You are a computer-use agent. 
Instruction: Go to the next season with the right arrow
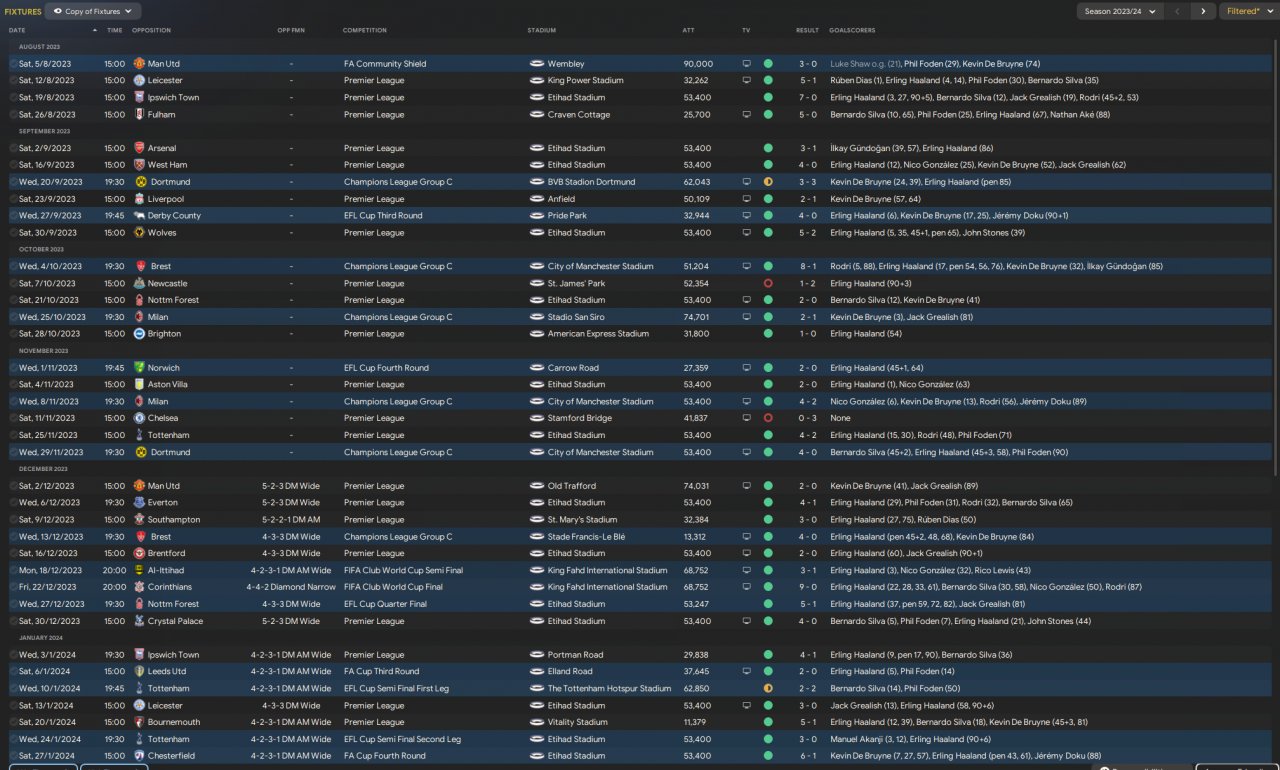pos(1203,11)
